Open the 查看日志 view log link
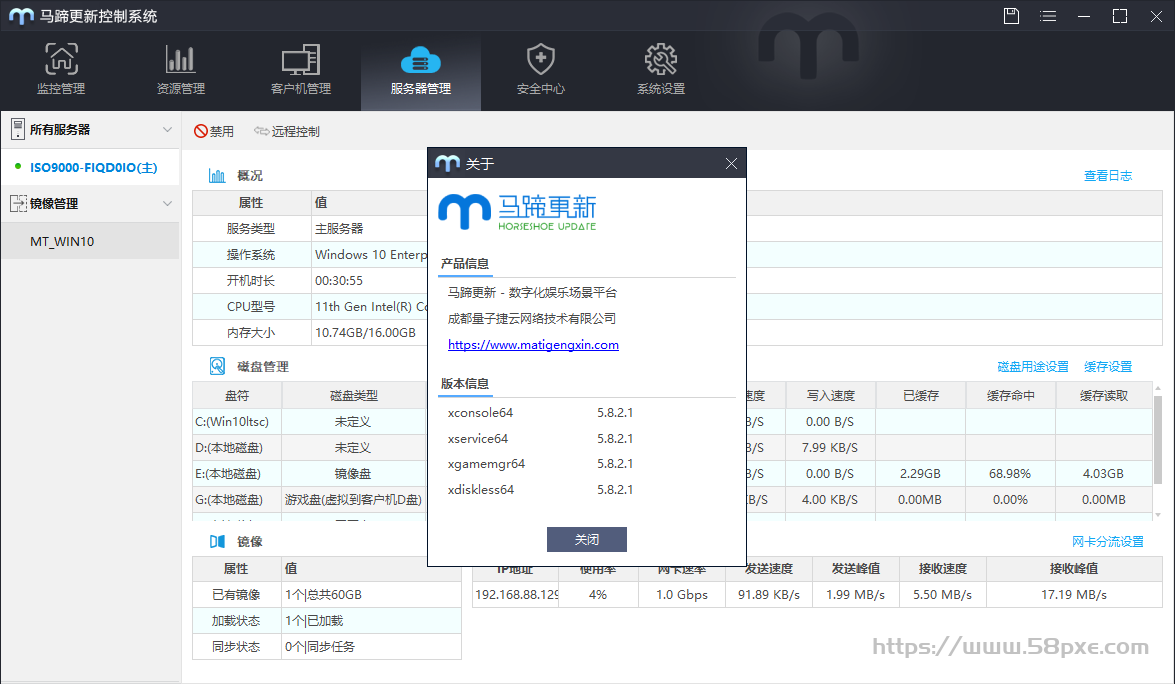Screen dimensions: 1175x684 pos(1108,175)
